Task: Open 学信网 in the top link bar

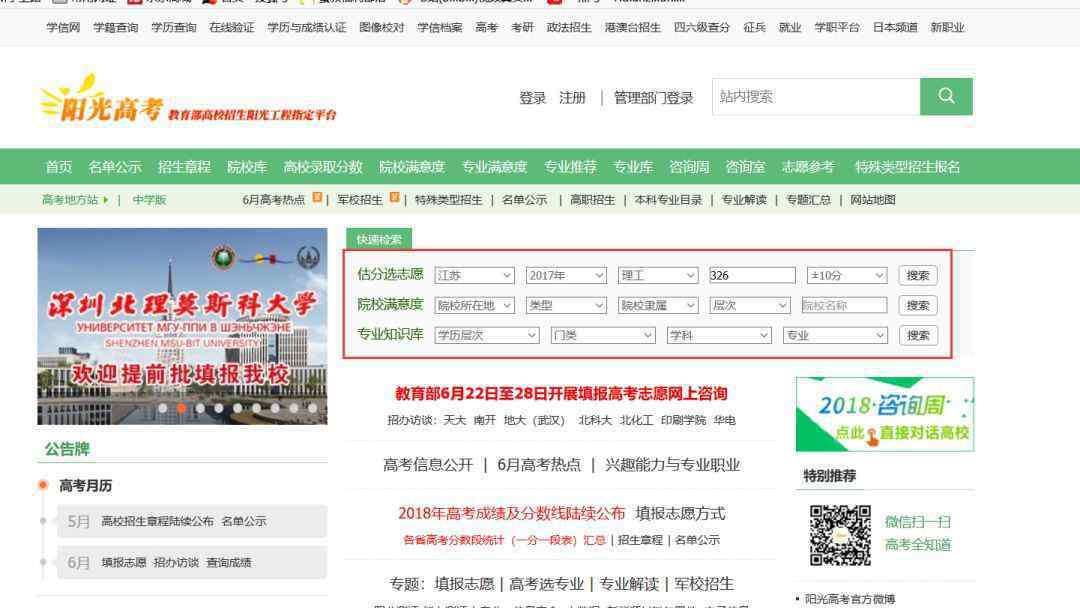Action: pos(63,28)
